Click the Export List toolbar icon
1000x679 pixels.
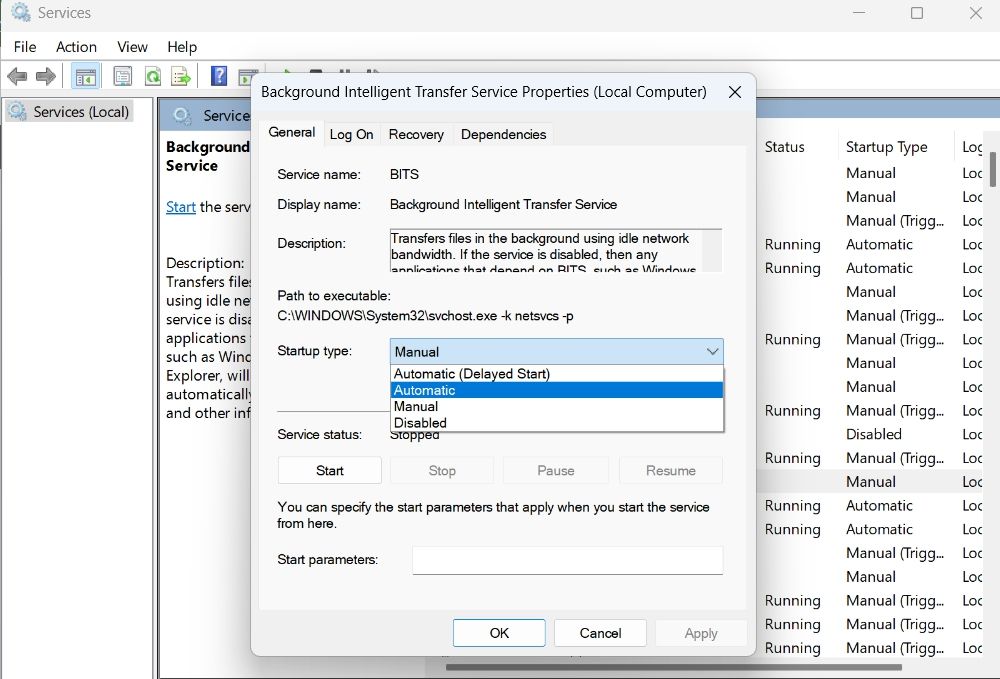(x=181, y=77)
